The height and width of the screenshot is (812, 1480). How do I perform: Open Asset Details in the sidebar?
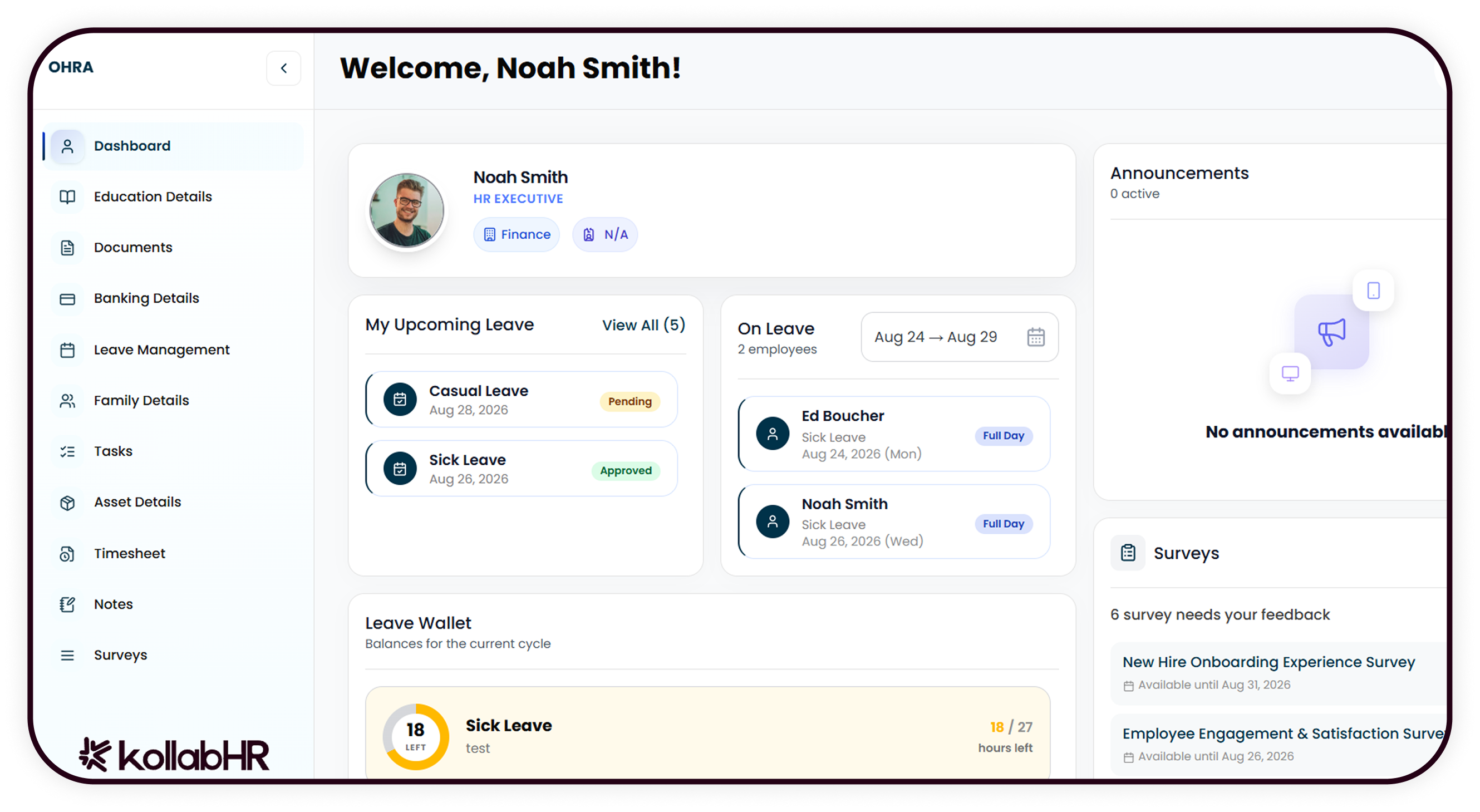(173, 502)
